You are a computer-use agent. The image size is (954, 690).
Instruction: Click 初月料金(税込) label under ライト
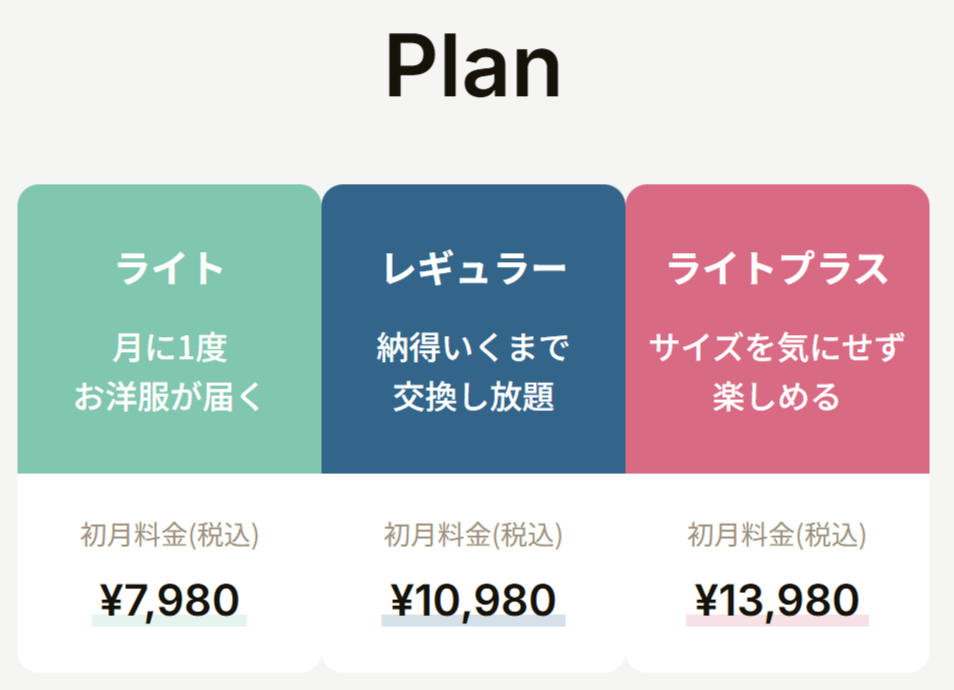(169, 535)
